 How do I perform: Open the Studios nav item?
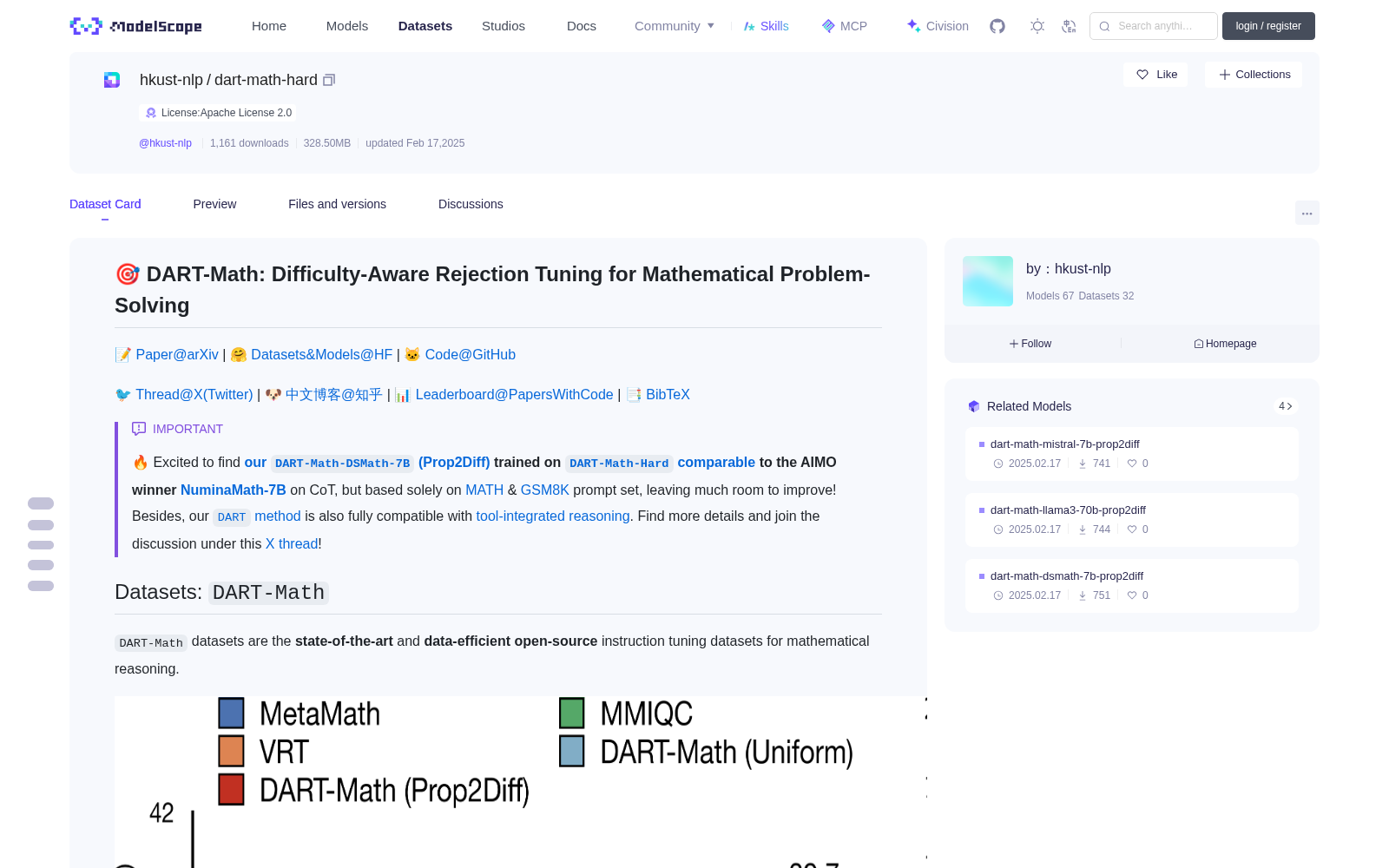click(504, 26)
